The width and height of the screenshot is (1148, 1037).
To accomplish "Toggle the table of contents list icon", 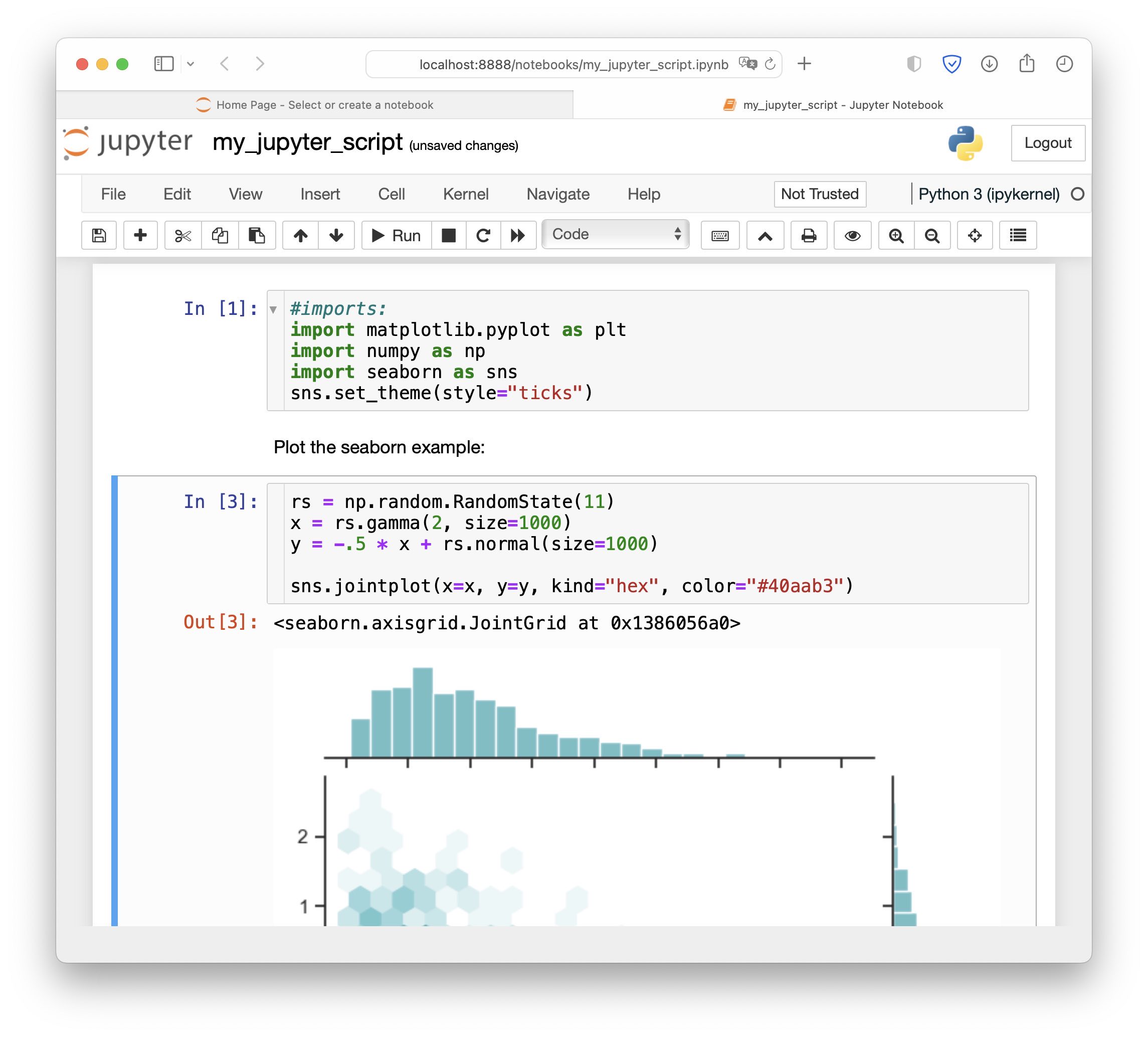I will click(1018, 235).
